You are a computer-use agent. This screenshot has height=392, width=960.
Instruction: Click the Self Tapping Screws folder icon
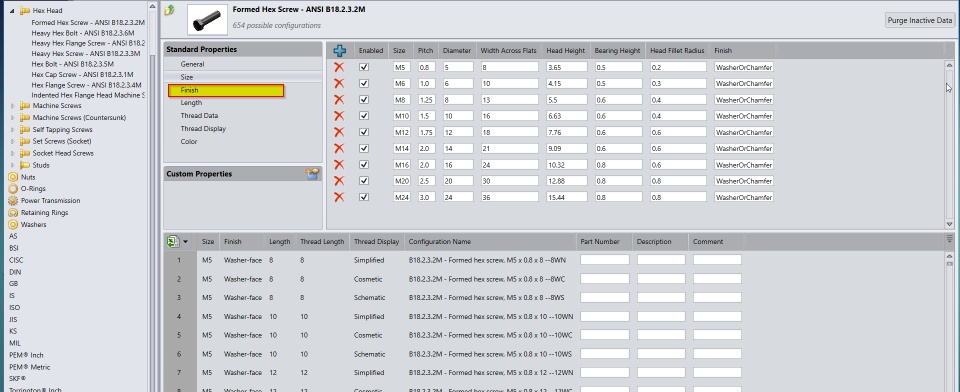25,129
